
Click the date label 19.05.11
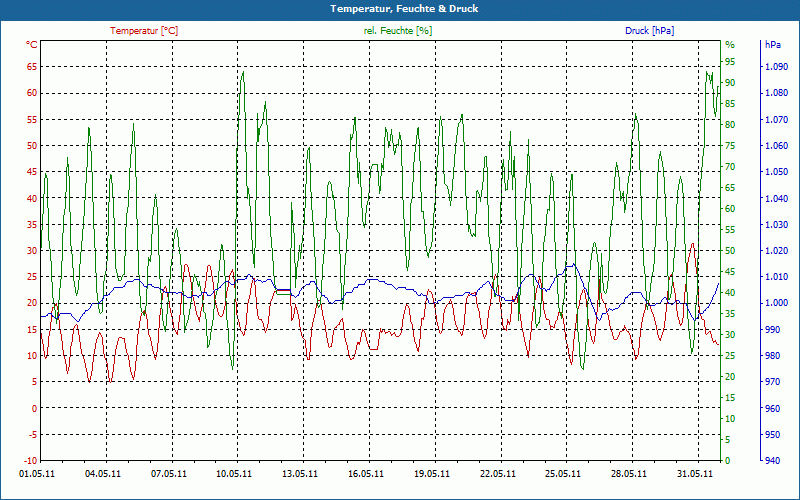432,473
